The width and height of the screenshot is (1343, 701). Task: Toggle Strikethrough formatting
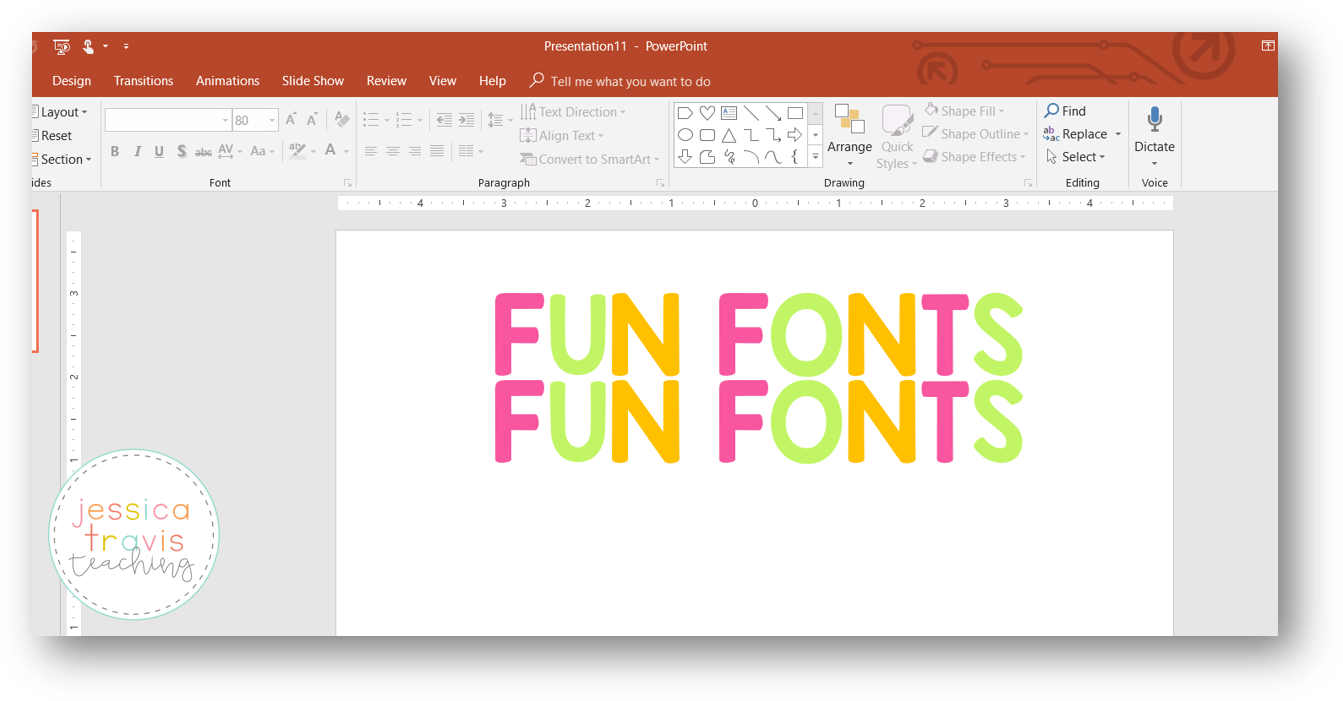click(x=203, y=151)
